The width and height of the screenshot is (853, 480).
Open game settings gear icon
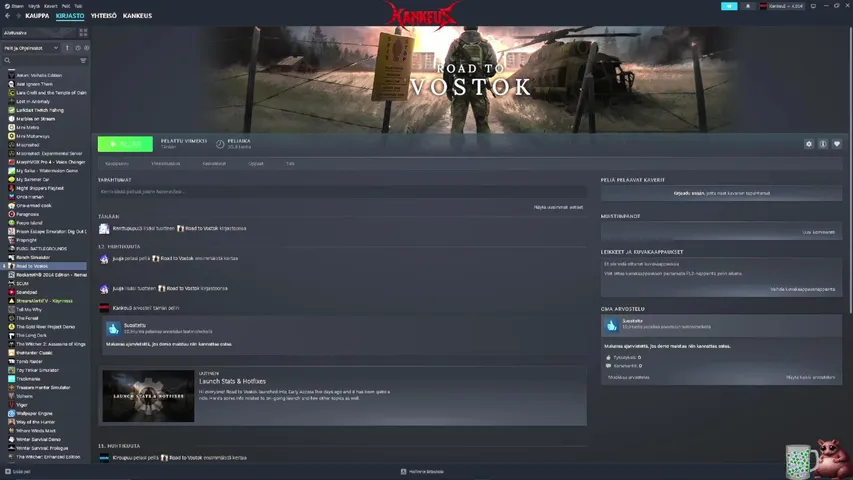(x=809, y=144)
